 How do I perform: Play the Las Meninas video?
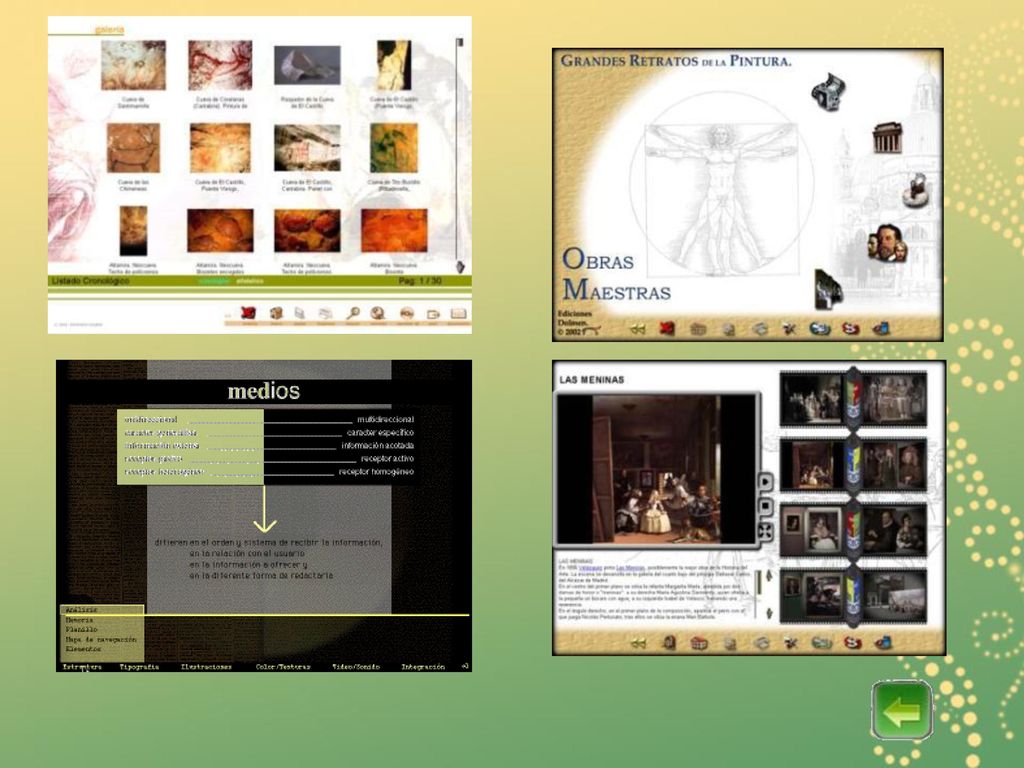point(765,482)
